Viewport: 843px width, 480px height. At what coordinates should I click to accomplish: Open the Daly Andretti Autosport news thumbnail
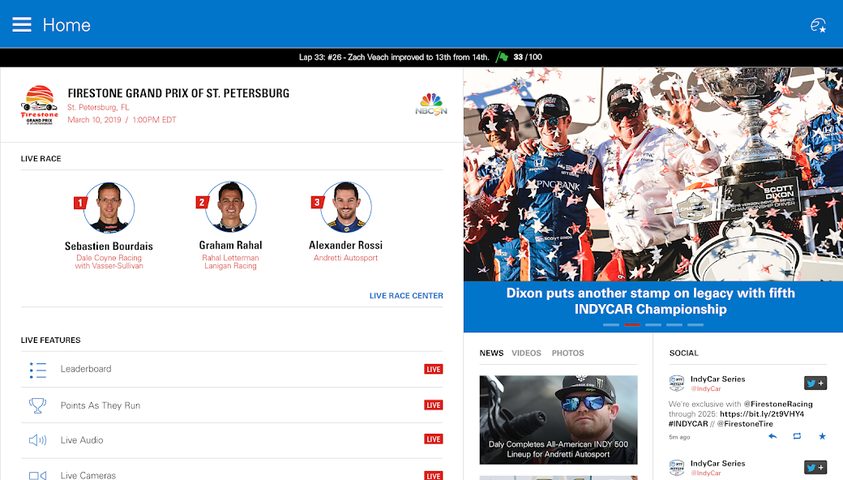[x=559, y=420]
